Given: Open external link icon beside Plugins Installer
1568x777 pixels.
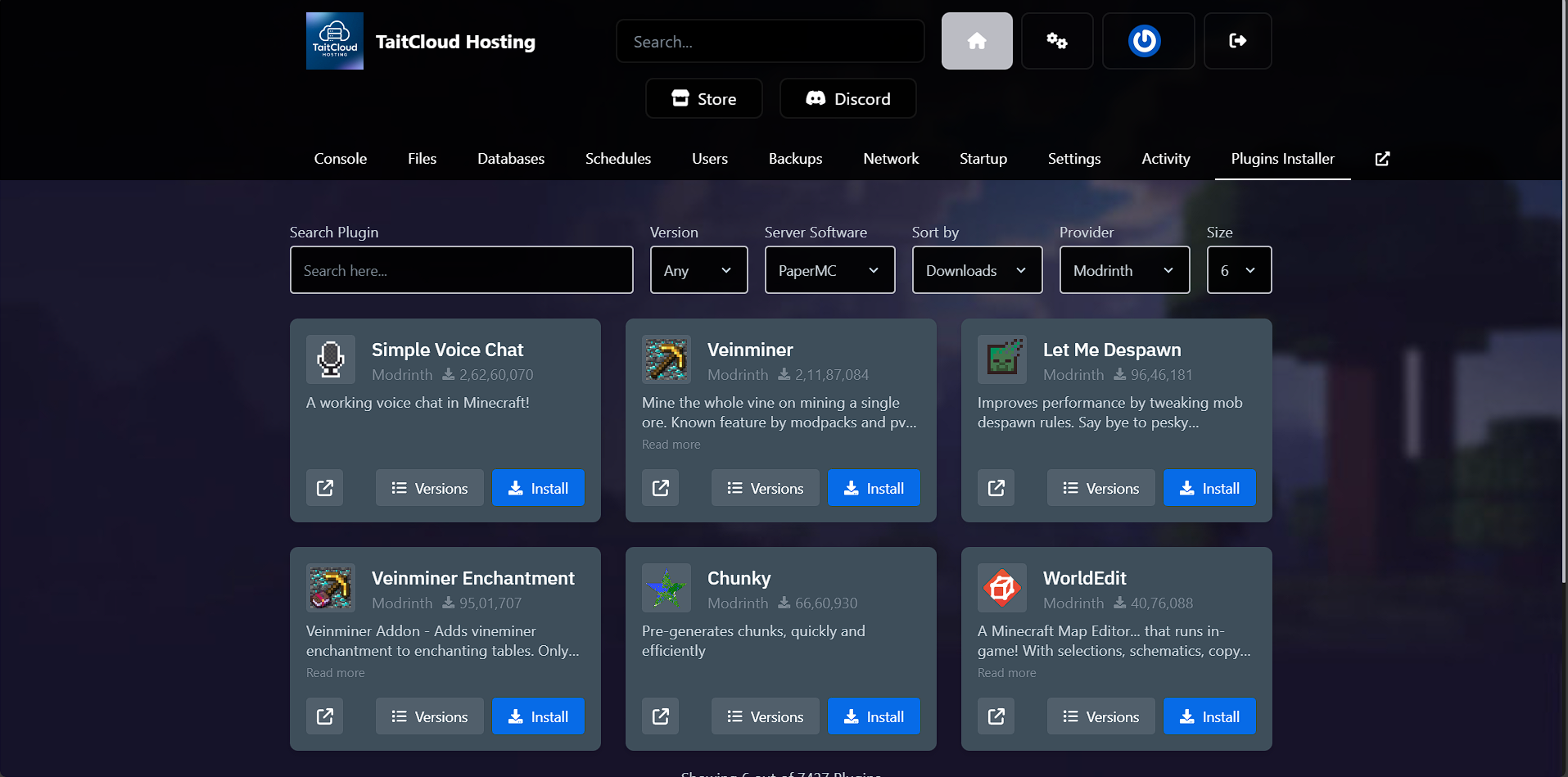Looking at the screenshot, I should click(x=1382, y=159).
